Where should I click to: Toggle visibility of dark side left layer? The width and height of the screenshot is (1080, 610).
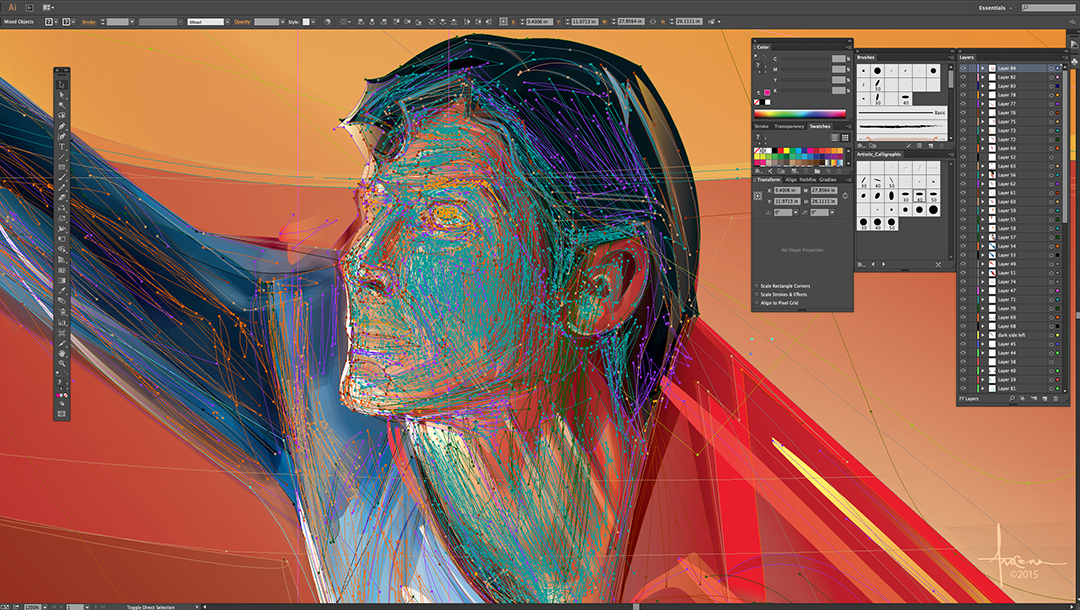pos(963,335)
